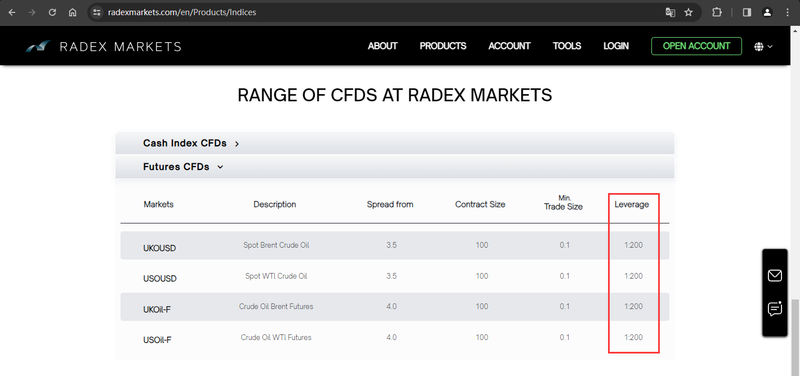Click Spot Brent Crude Oil description

[276, 245]
